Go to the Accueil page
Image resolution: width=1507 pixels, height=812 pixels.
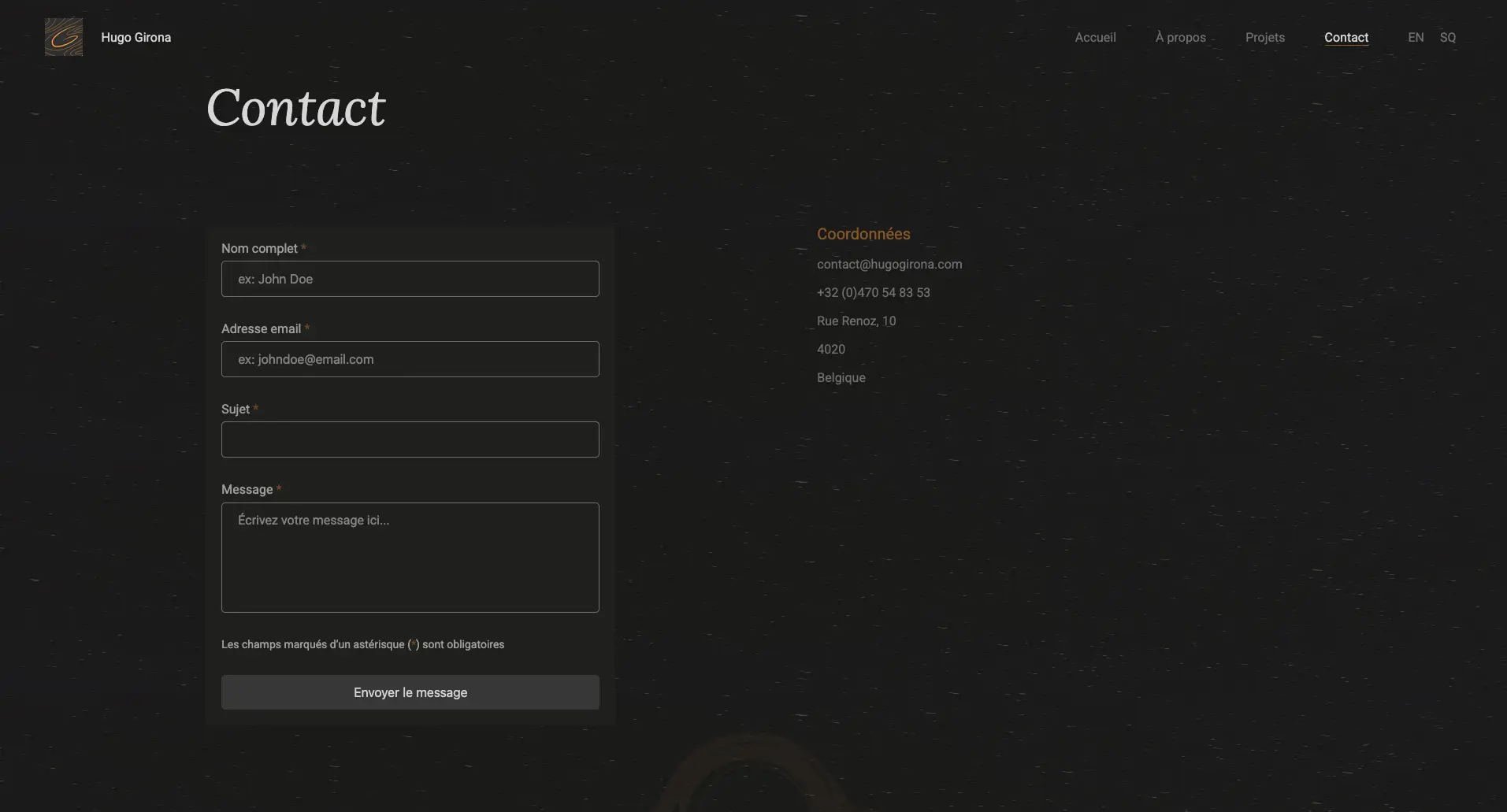point(1095,37)
